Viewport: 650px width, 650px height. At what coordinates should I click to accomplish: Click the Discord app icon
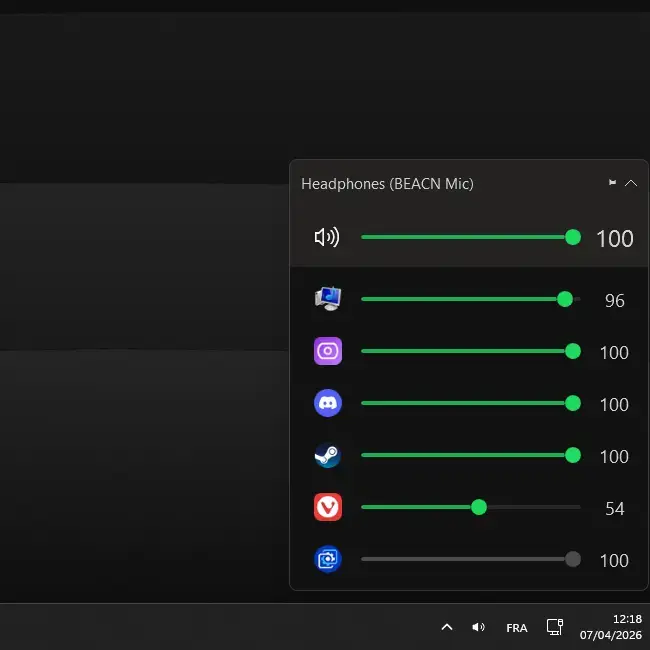(328, 403)
